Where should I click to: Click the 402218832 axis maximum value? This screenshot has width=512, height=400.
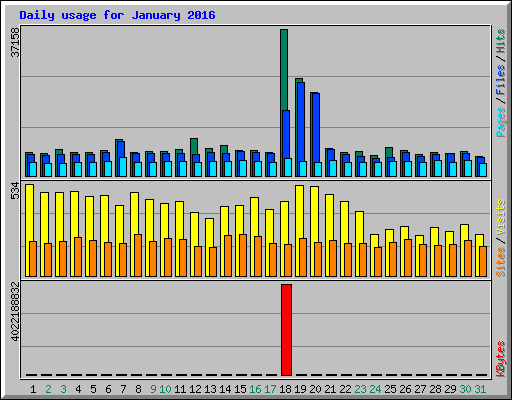[15, 312]
